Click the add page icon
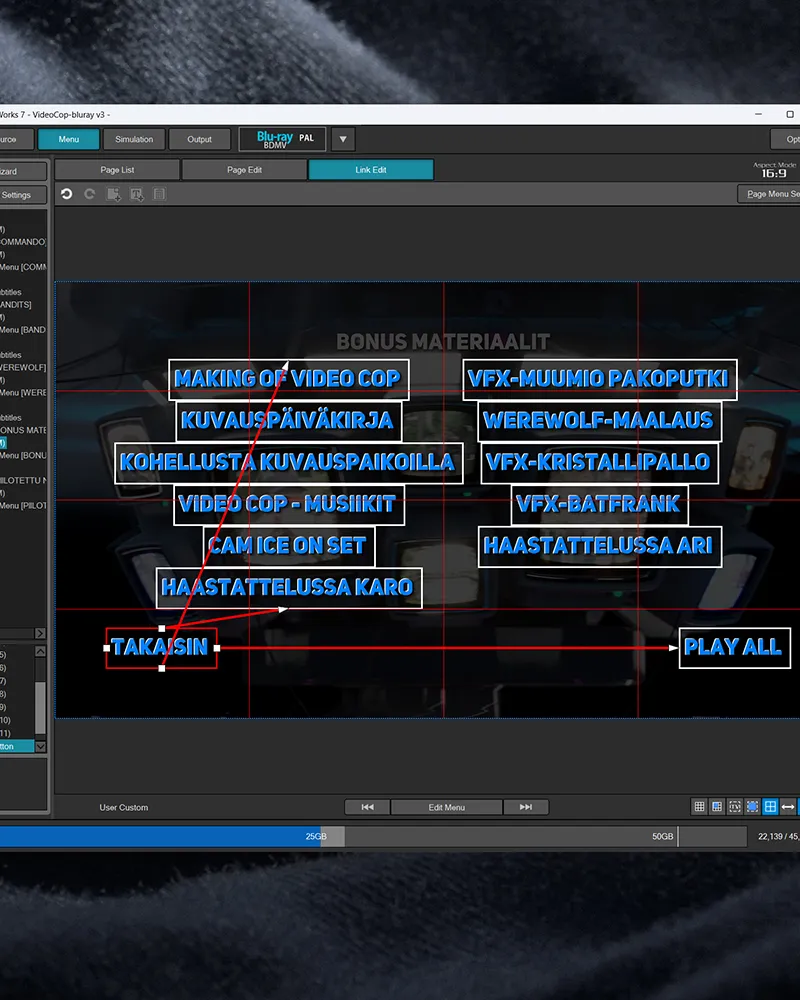 (x=114, y=194)
